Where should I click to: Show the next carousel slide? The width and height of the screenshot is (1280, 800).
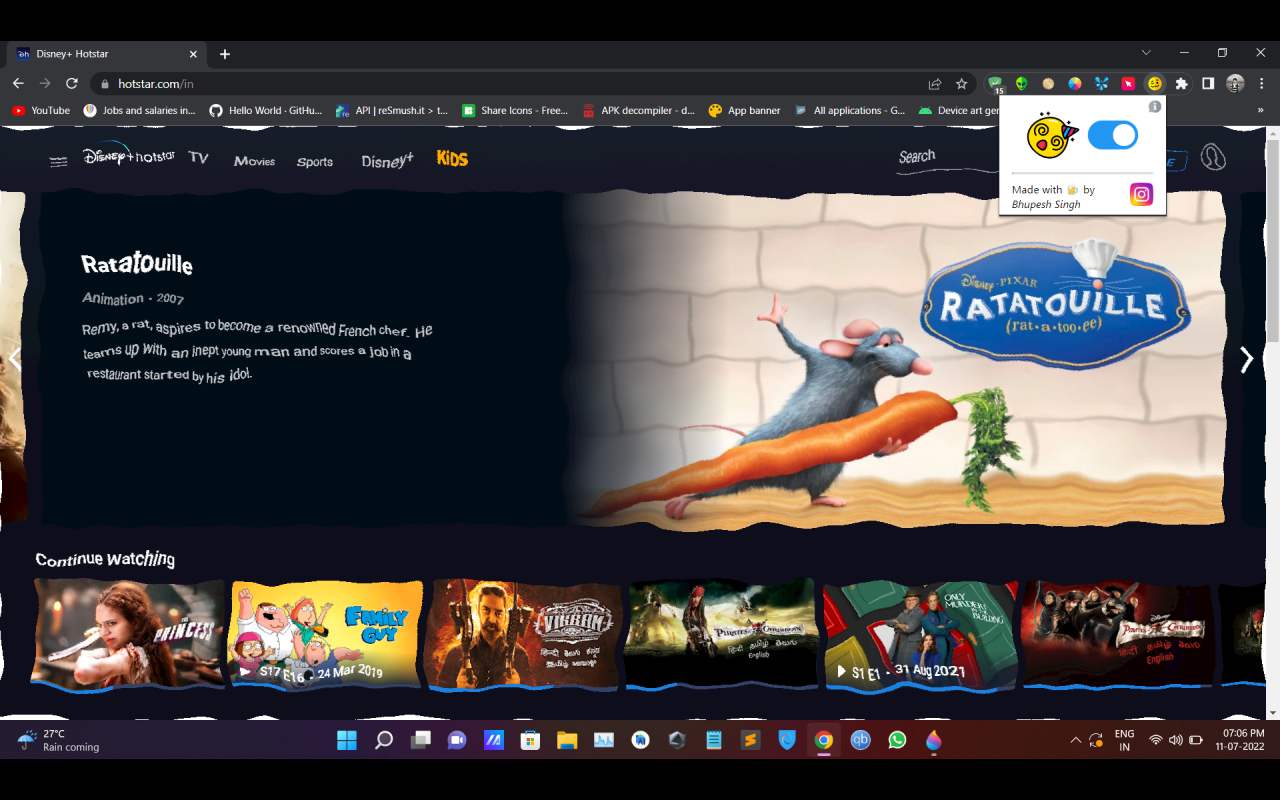click(x=1246, y=360)
